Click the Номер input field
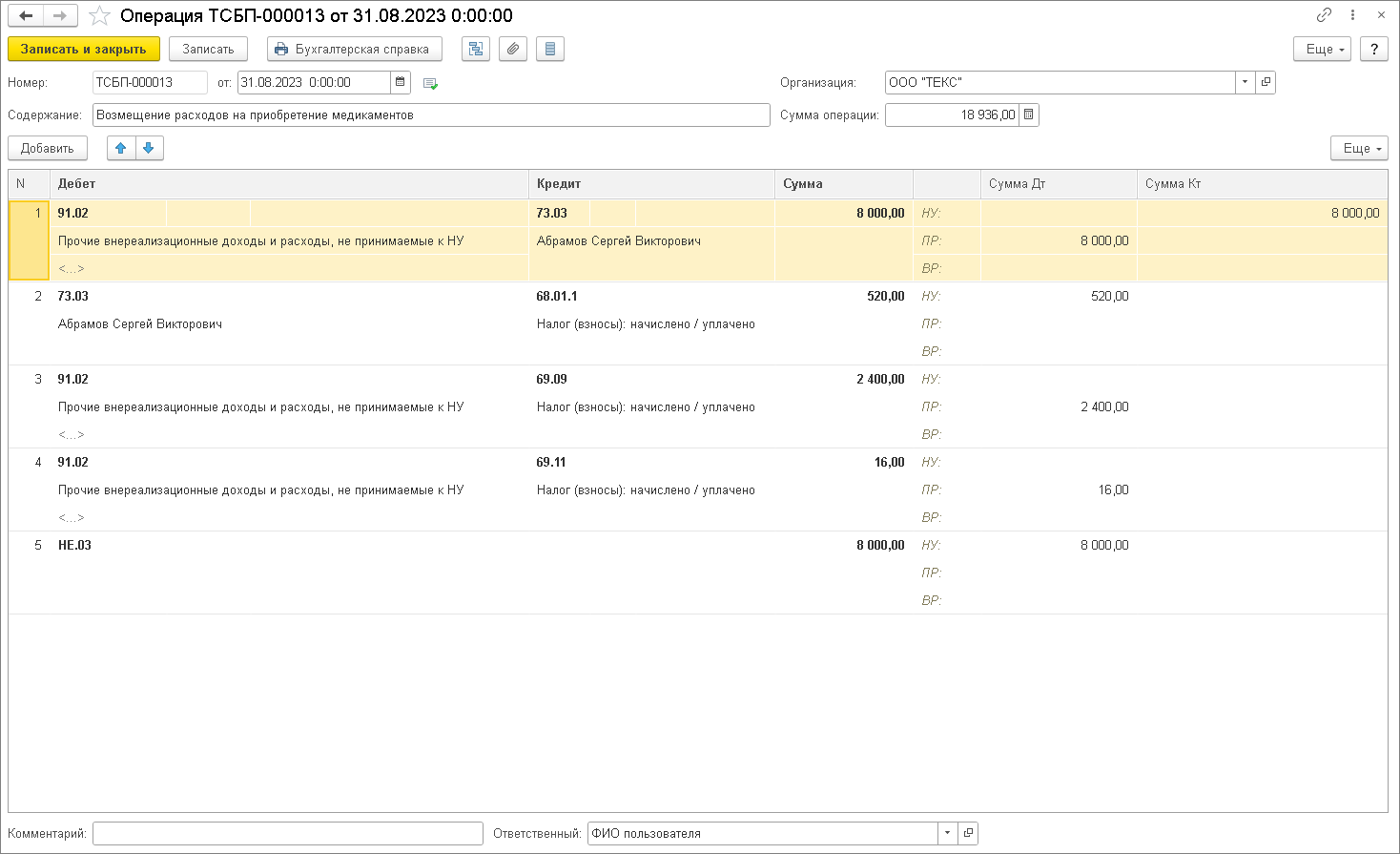Image resolution: width=1400 pixels, height=854 pixels. click(150, 82)
